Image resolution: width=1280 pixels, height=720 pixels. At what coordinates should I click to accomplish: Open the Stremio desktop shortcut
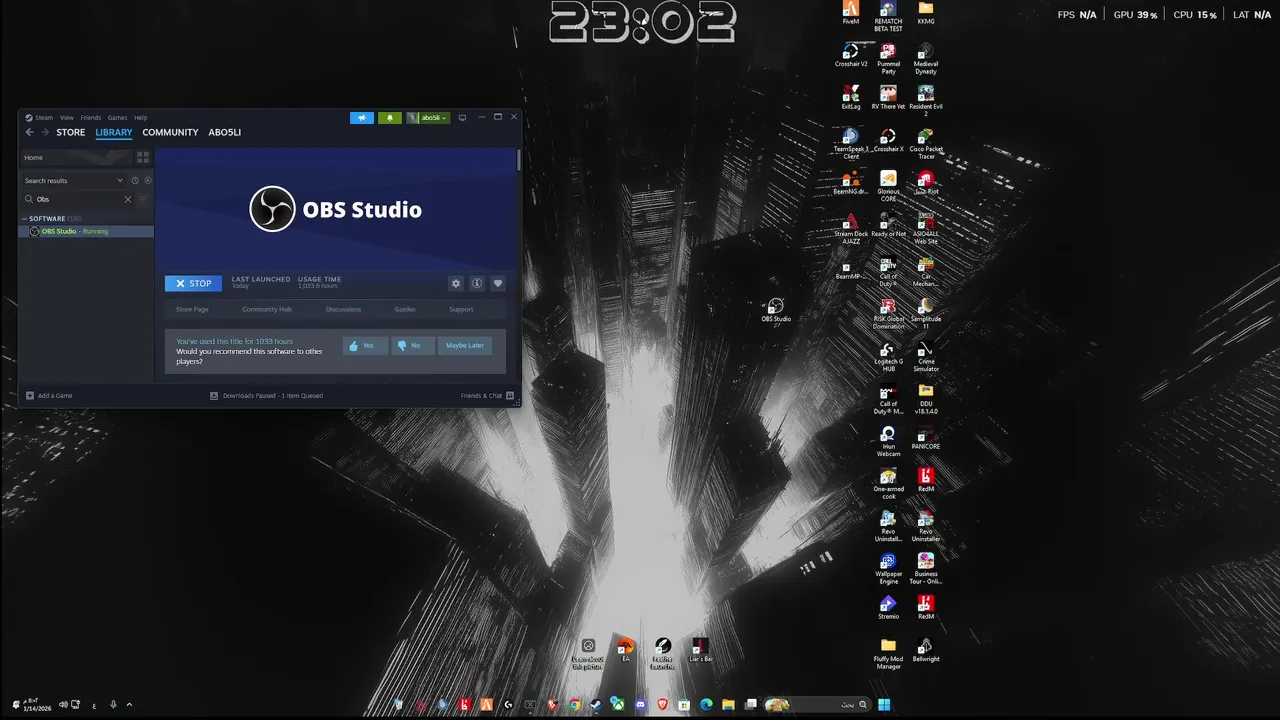(888, 607)
